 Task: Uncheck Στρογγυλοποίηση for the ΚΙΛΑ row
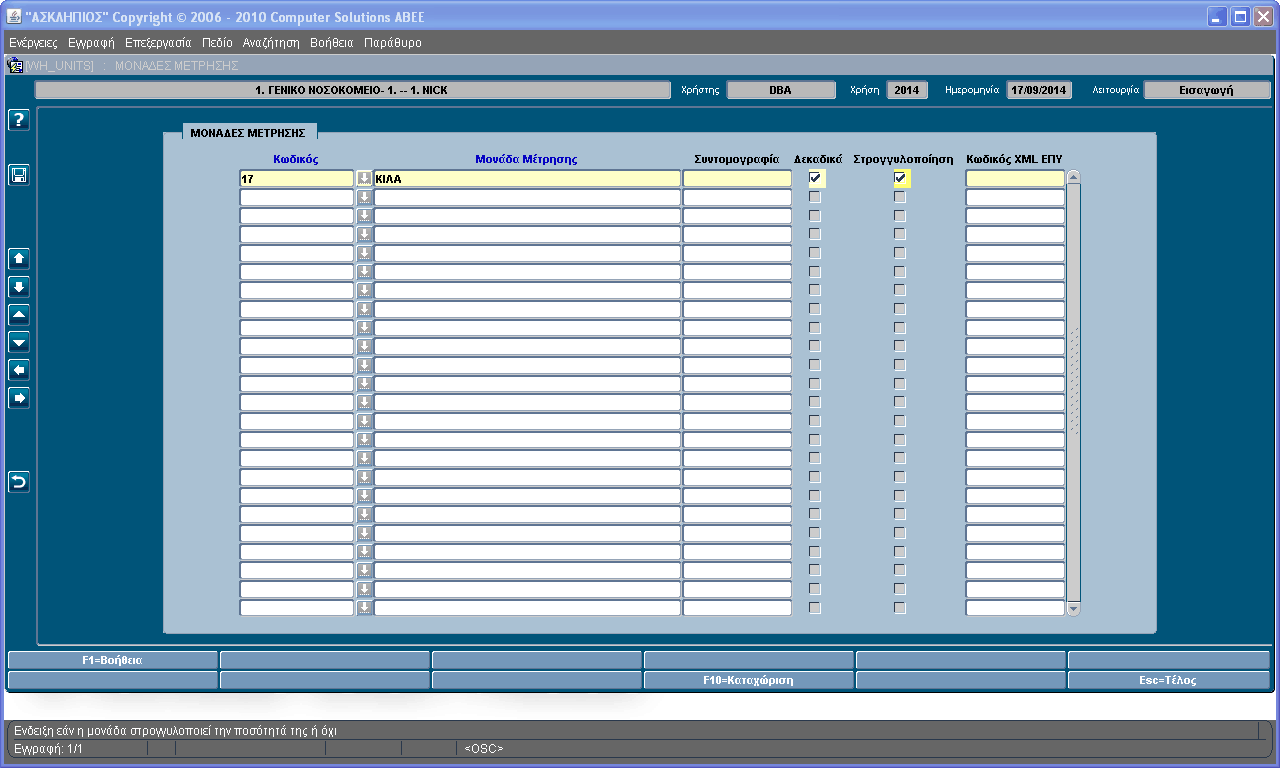900,178
